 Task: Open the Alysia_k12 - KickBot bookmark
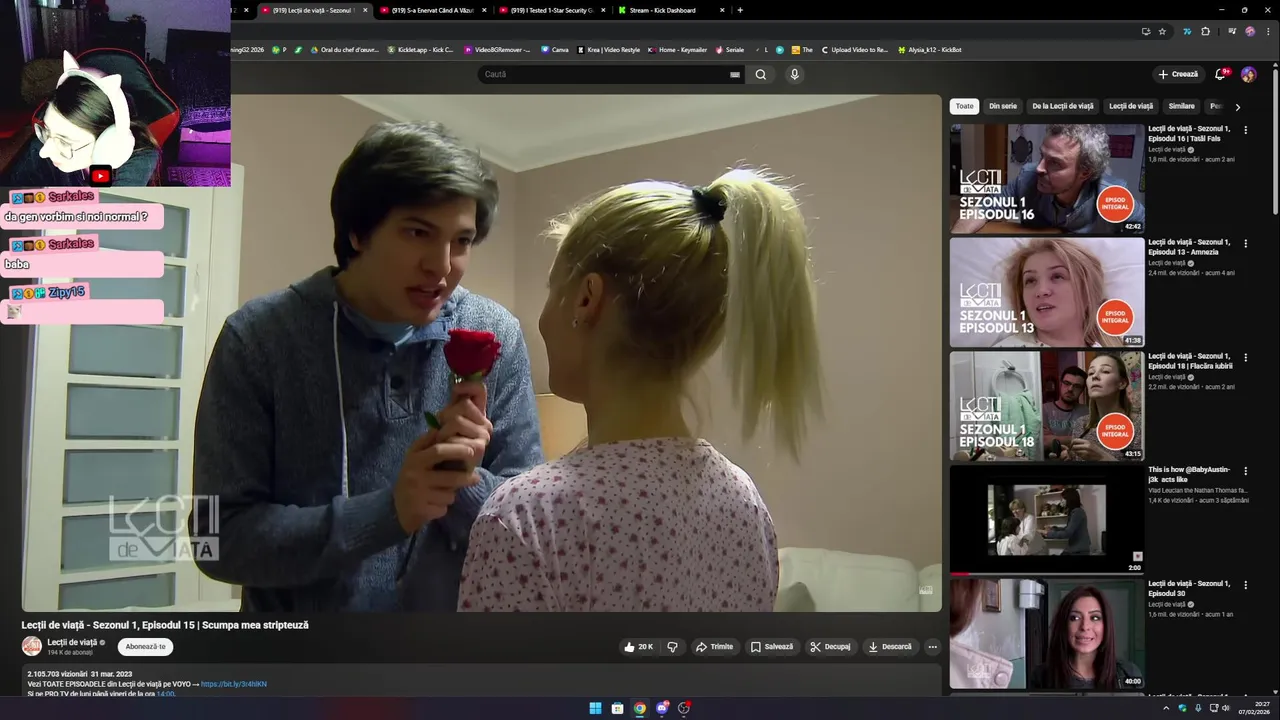coord(930,49)
